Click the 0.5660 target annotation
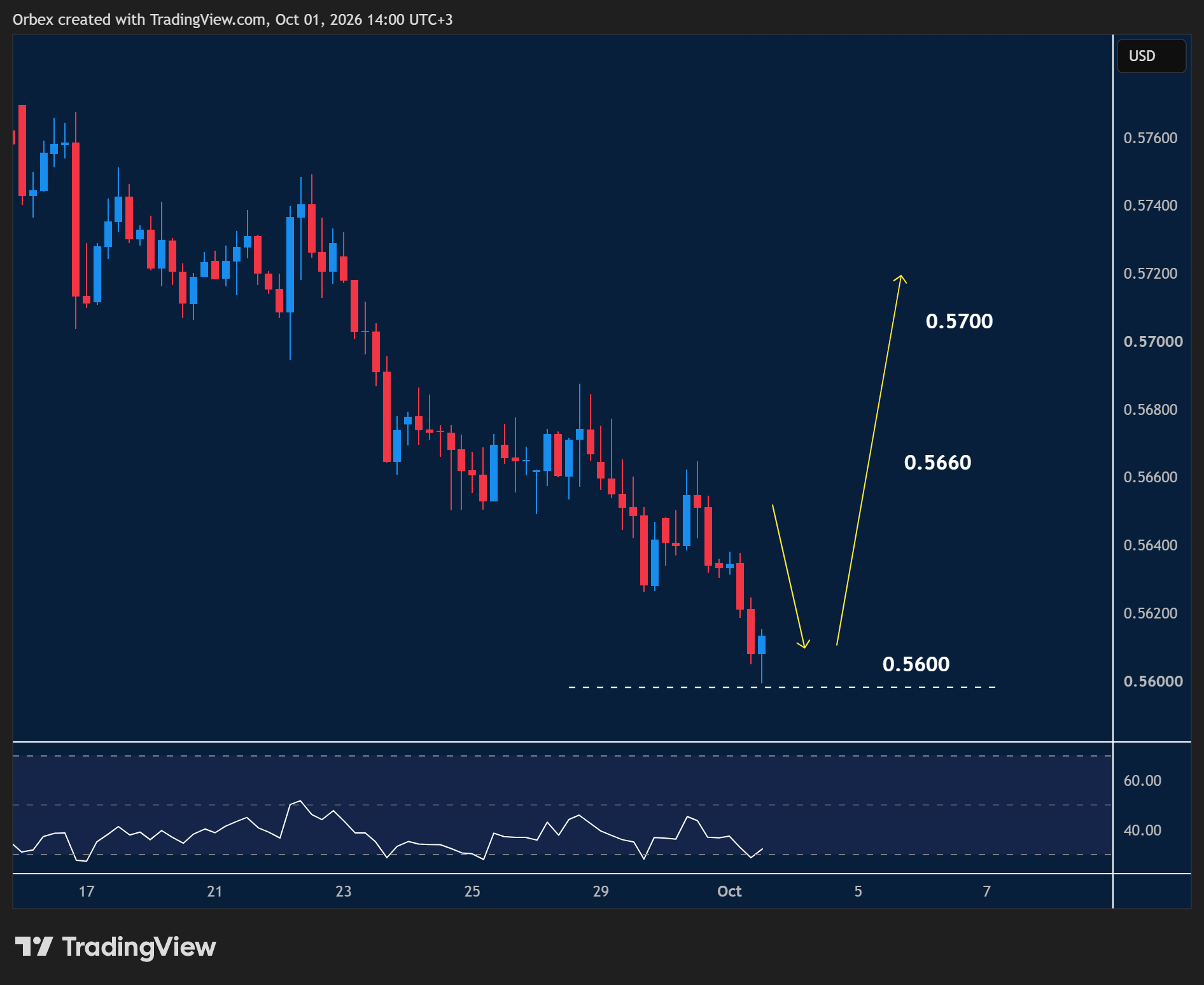This screenshot has height=985, width=1204. [937, 463]
